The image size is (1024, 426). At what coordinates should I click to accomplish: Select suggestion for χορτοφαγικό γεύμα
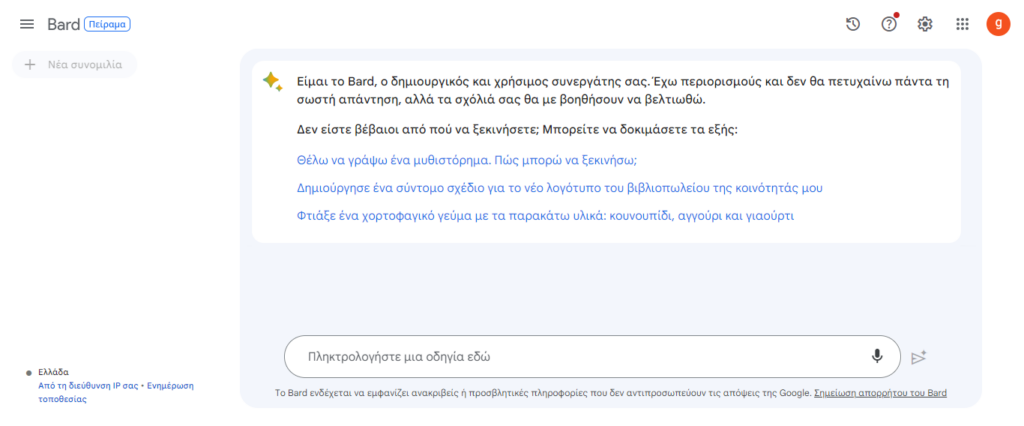coord(545,216)
